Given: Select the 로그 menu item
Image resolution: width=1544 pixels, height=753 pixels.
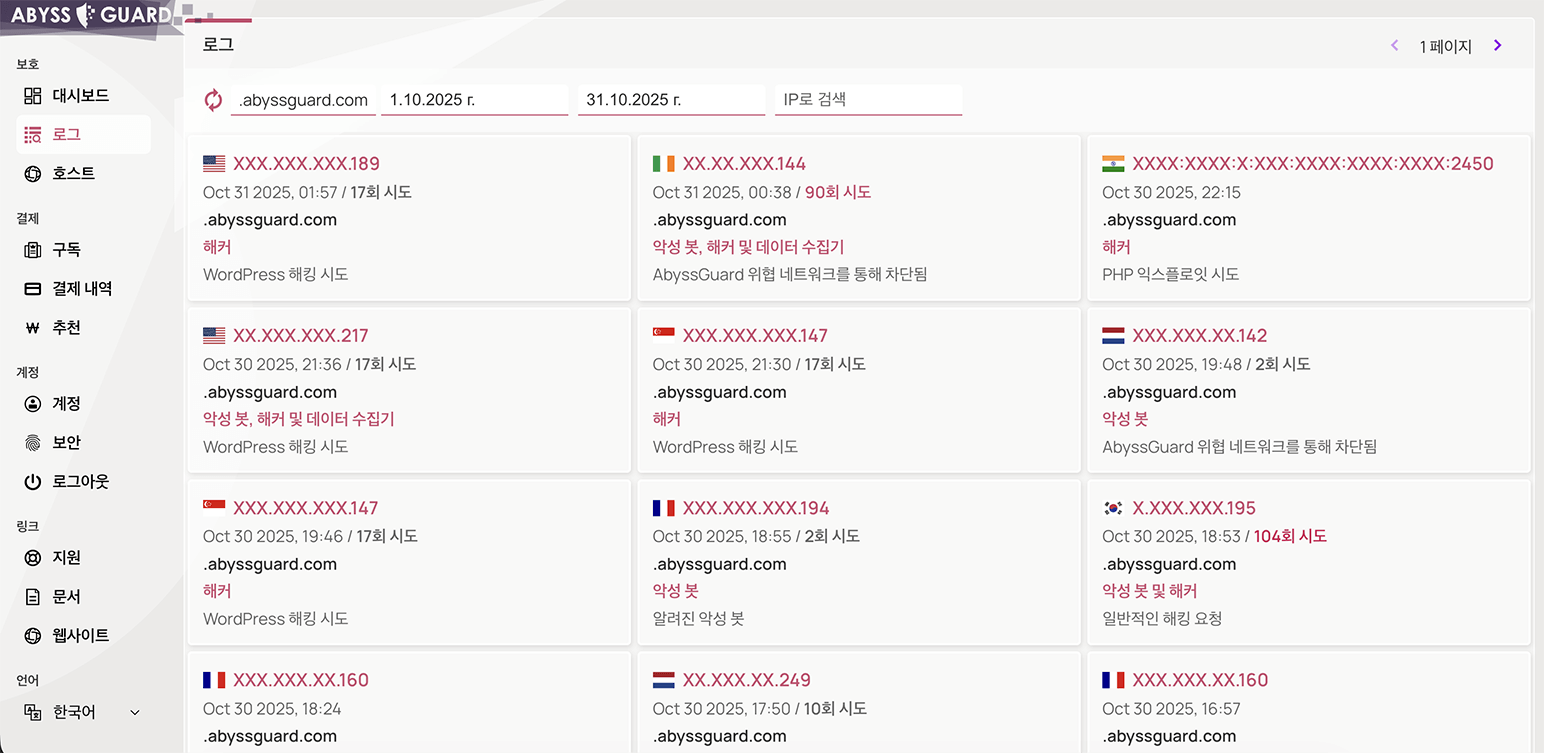Looking at the screenshot, I should tap(83, 134).
